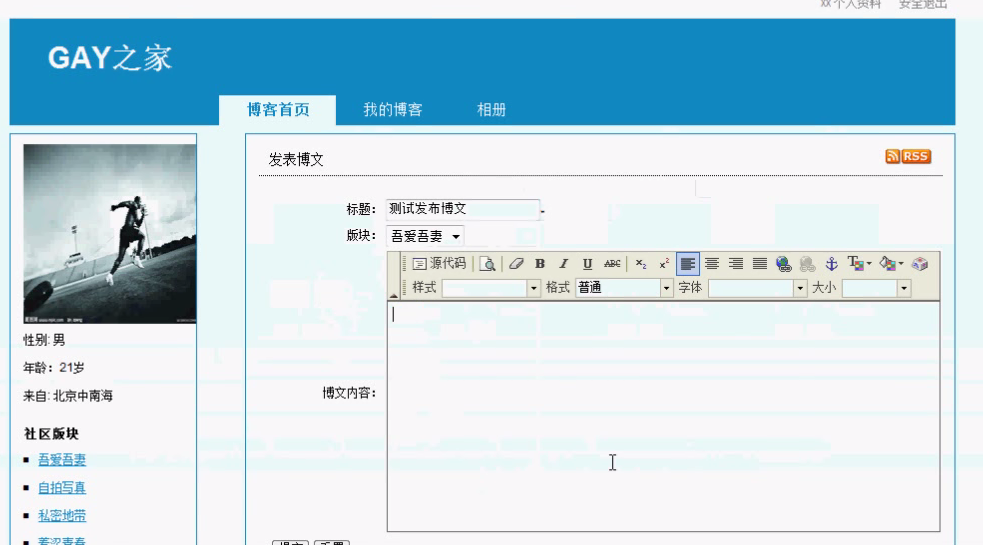Open the 版块 category dropdown showing 吾爱吾妻

coord(425,236)
